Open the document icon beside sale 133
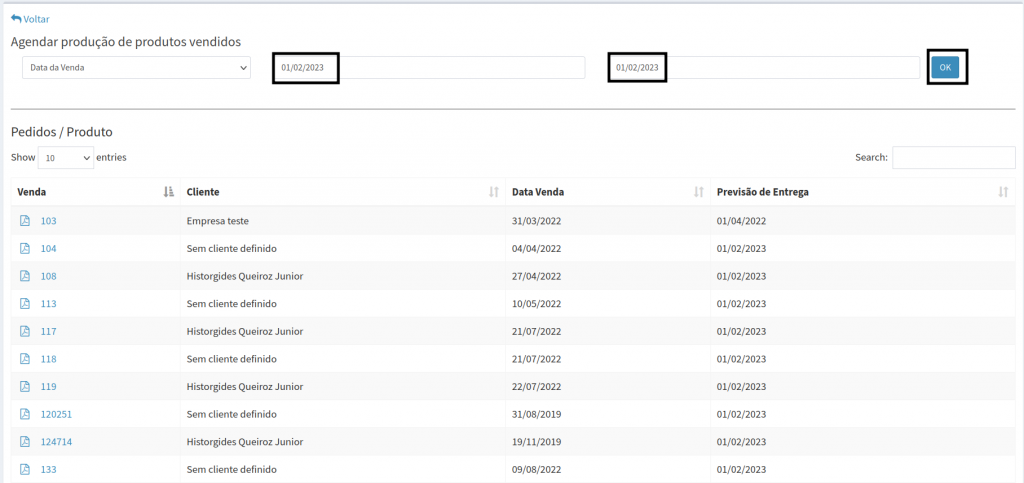1024x483 pixels. (x=25, y=469)
